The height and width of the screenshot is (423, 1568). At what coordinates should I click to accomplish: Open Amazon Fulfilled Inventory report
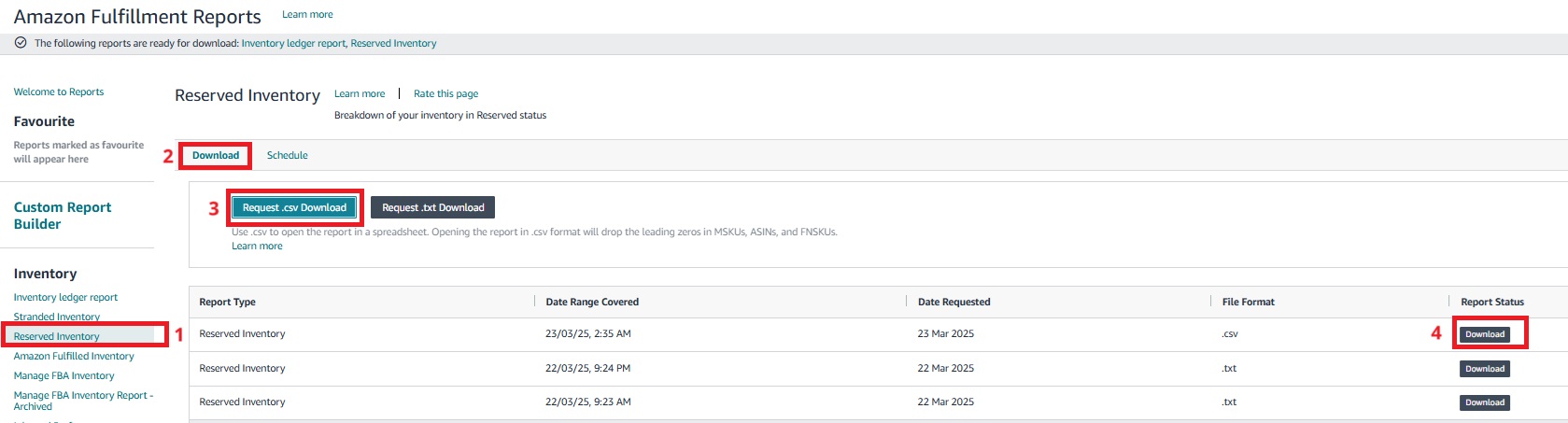[74, 357]
